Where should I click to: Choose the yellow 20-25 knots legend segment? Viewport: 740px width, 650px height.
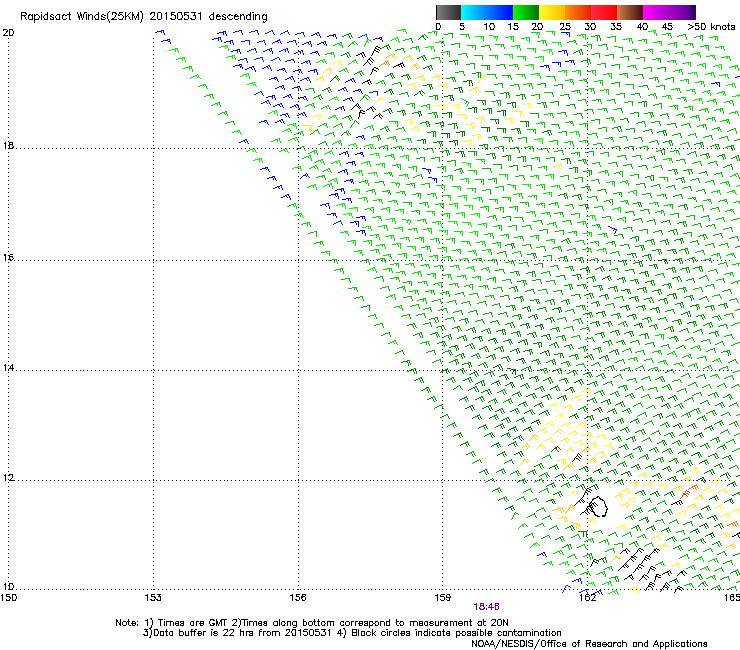pyautogui.click(x=552, y=12)
